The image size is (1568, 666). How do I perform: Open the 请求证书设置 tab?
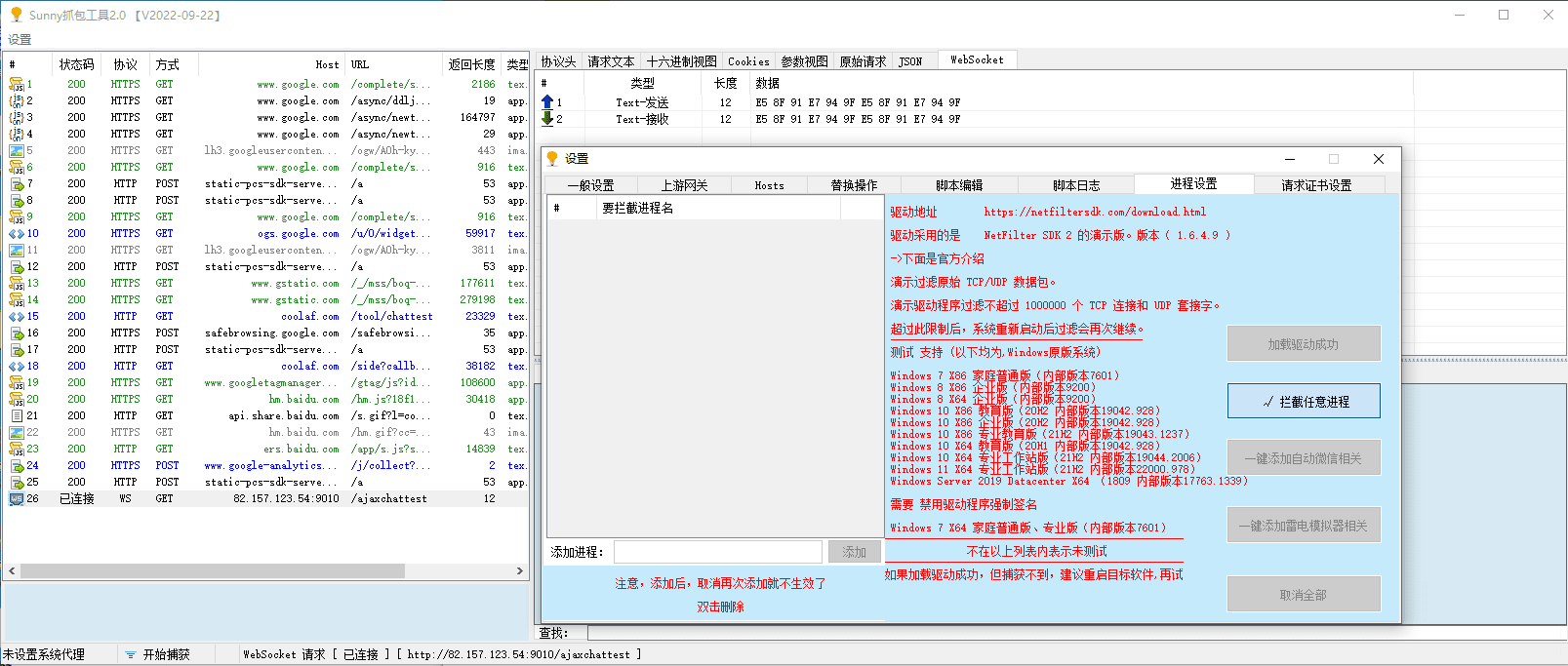pyautogui.click(x=1316, y=185)
